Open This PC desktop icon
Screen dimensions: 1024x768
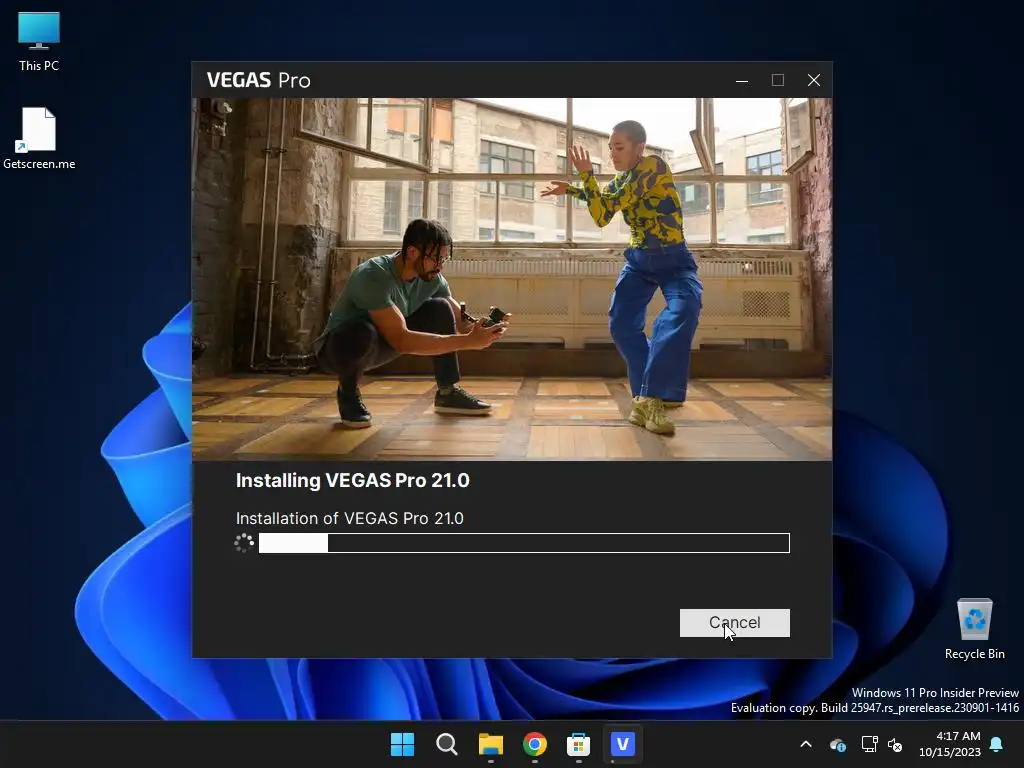[39, 42]
